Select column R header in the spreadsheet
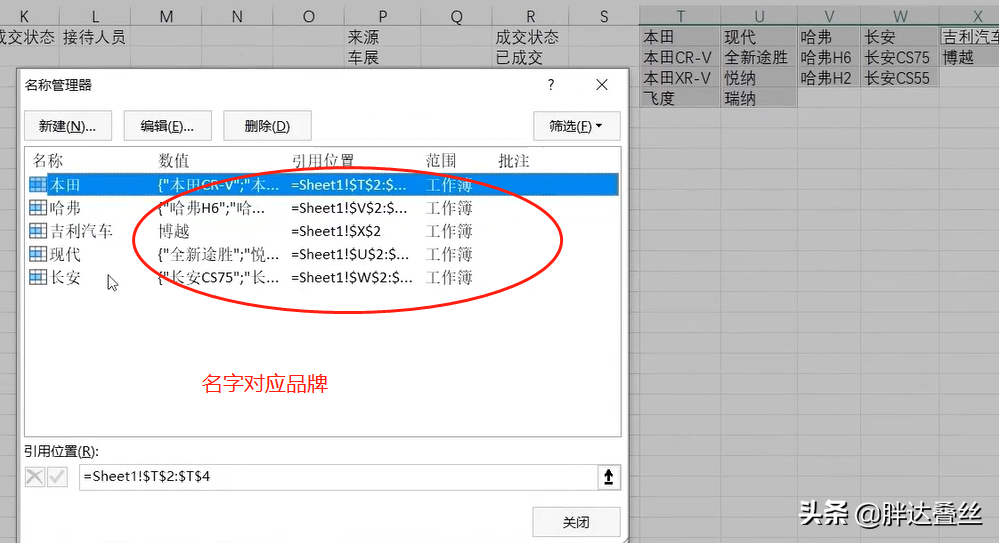Image resolution: width=999 pixels, height=543 pixels. click(x=531, y=17)
